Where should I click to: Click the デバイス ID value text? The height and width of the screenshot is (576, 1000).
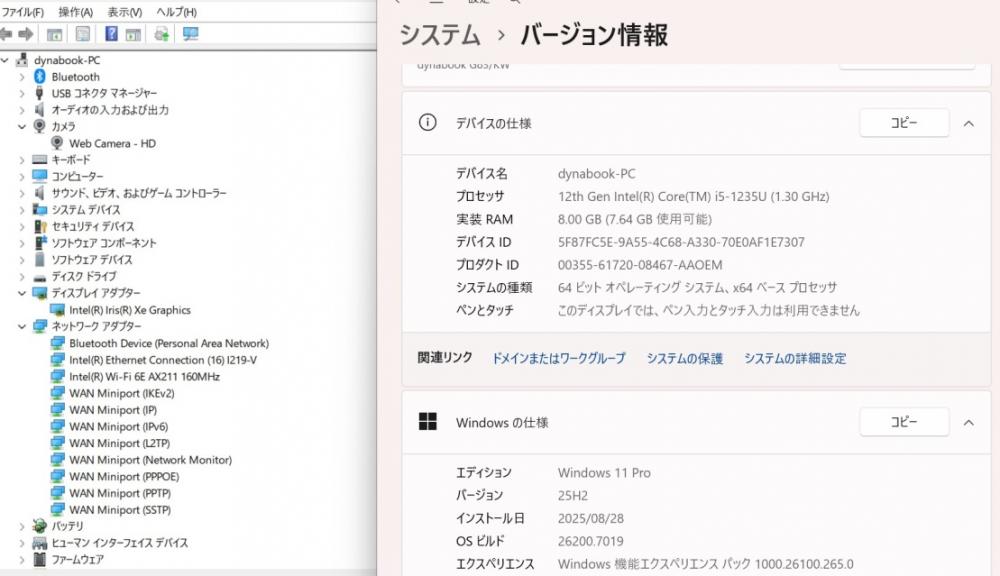click(681, 242)
